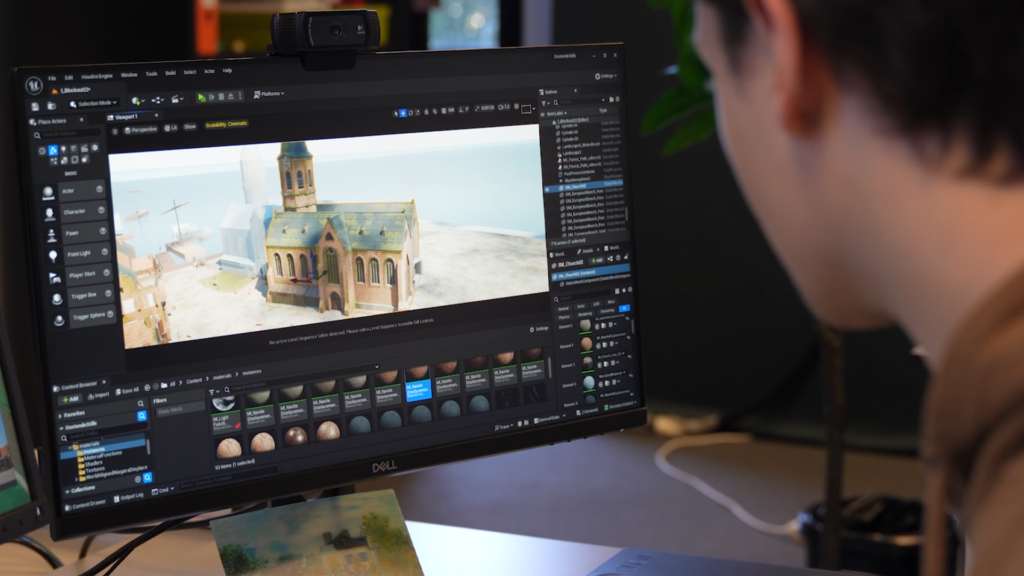
Task: Select the Shapes category icon in Place Actors
Action: click(74, 149)
